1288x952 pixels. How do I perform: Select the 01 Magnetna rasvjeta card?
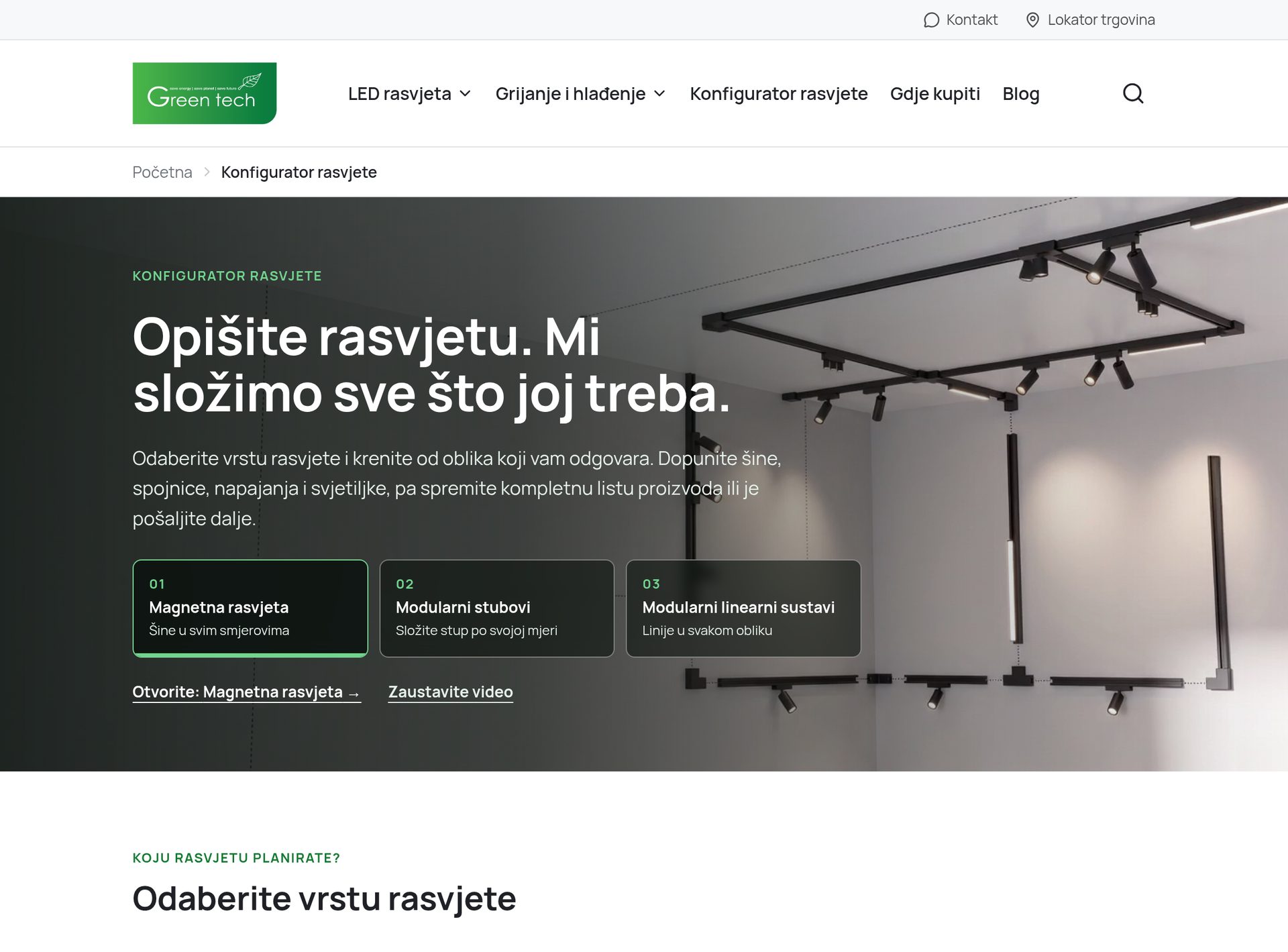pyautogui.click(x=250, y=609)
